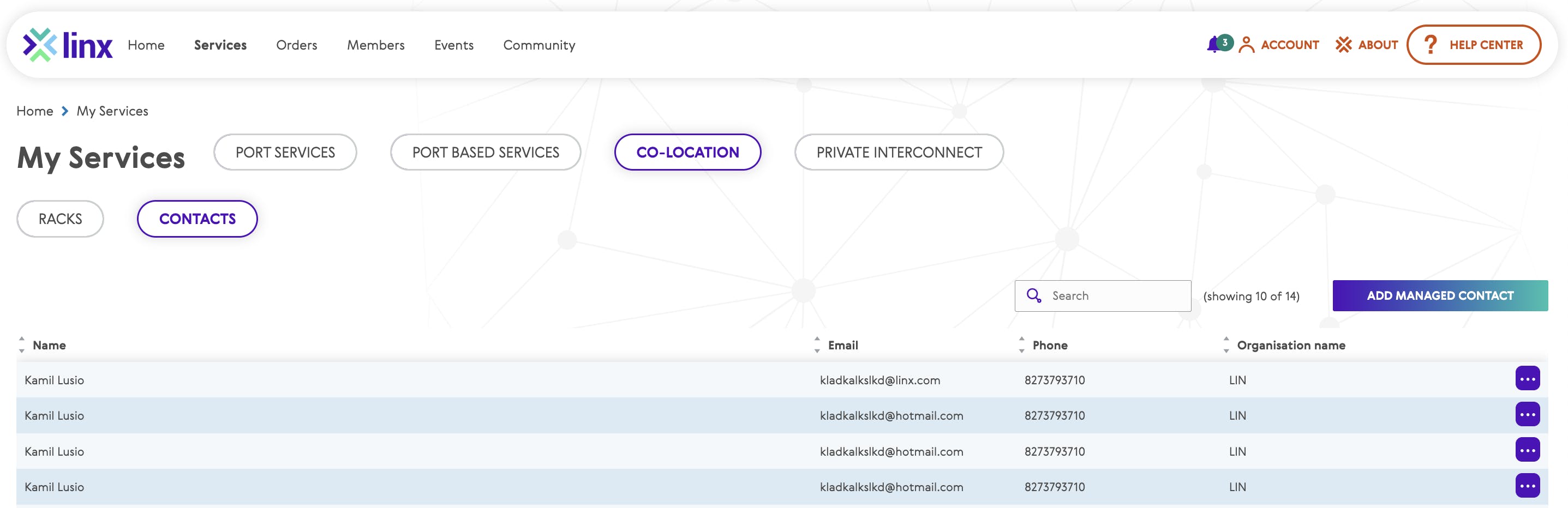
Task: Open the Help Center
Action: [x=1474, y=45]
